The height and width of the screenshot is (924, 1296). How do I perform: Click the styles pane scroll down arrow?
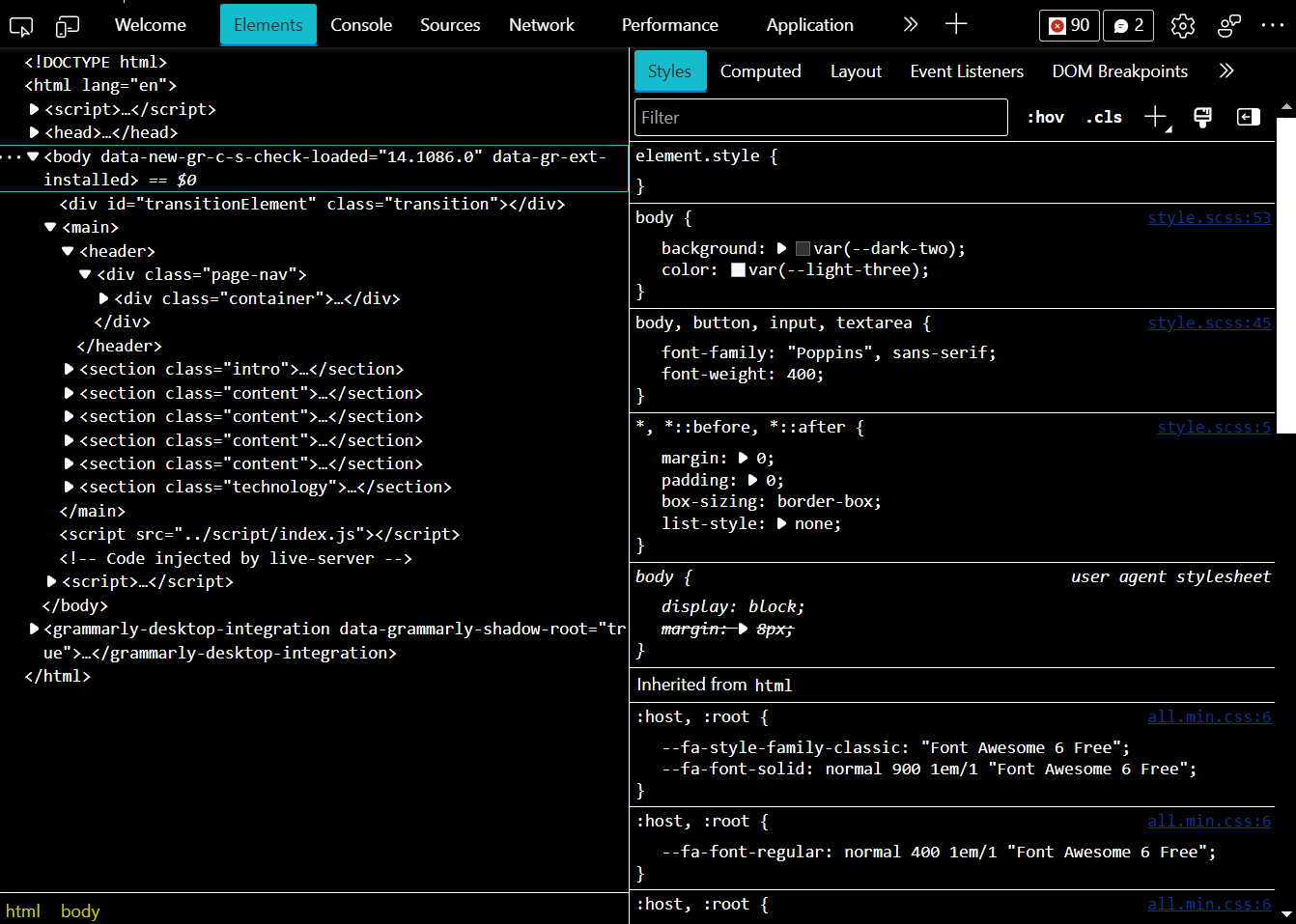[x=1286, y=914]
